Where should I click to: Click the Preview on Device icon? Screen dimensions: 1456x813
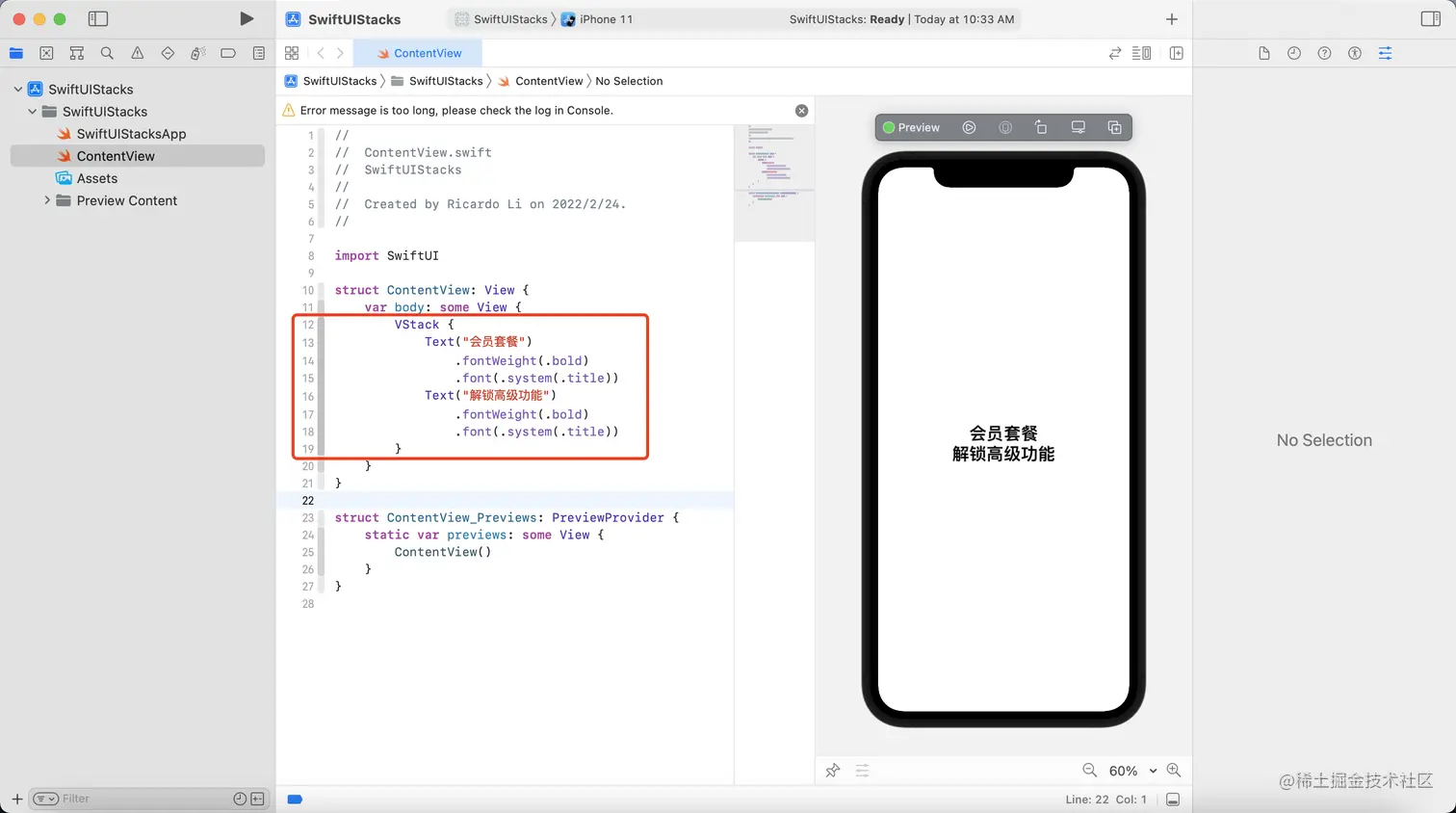[1005, 127]
